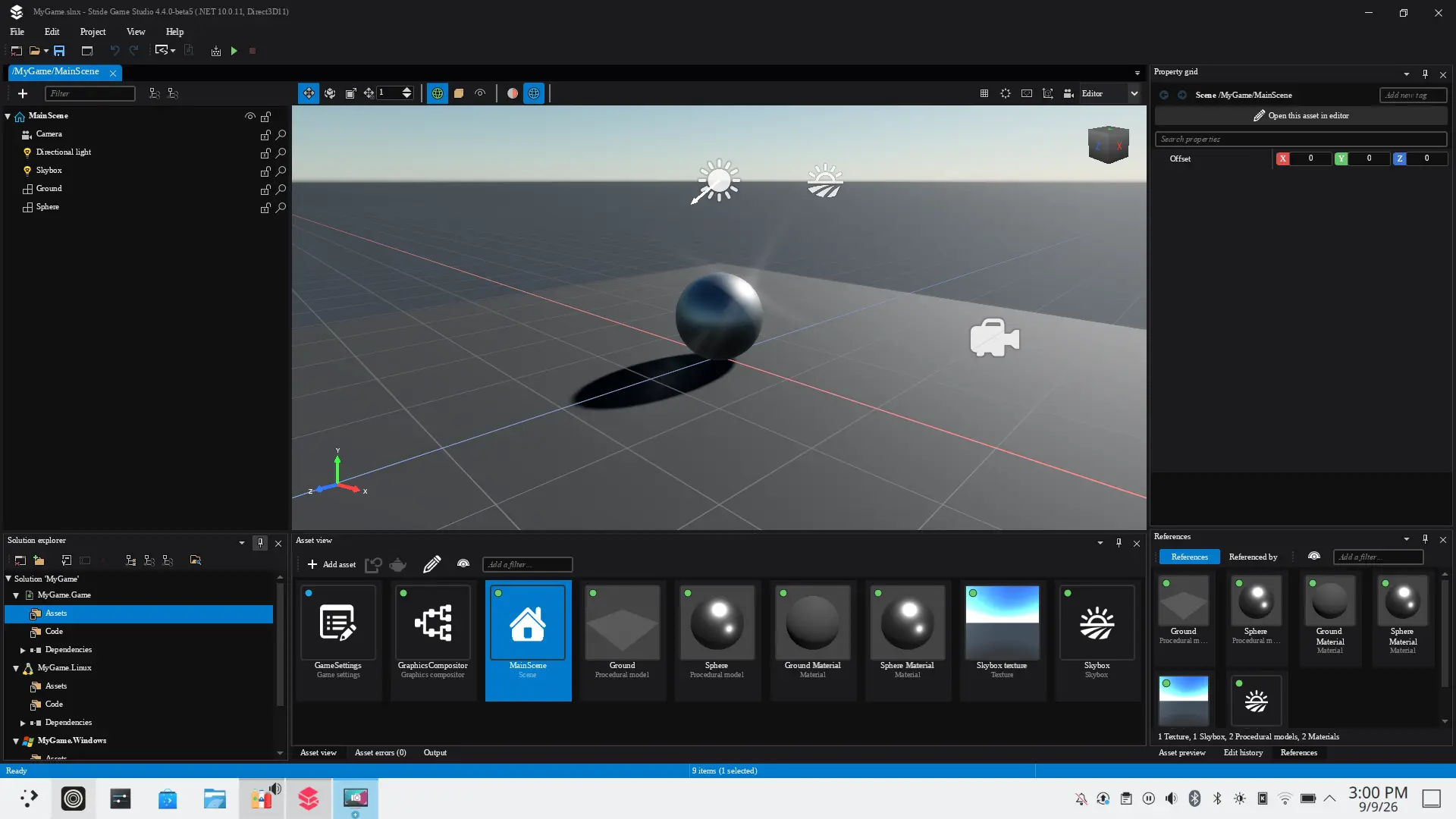Click the red X offset axis label
The width and height of the screenshot is (1456, 819).
(x=1282, y=158)
